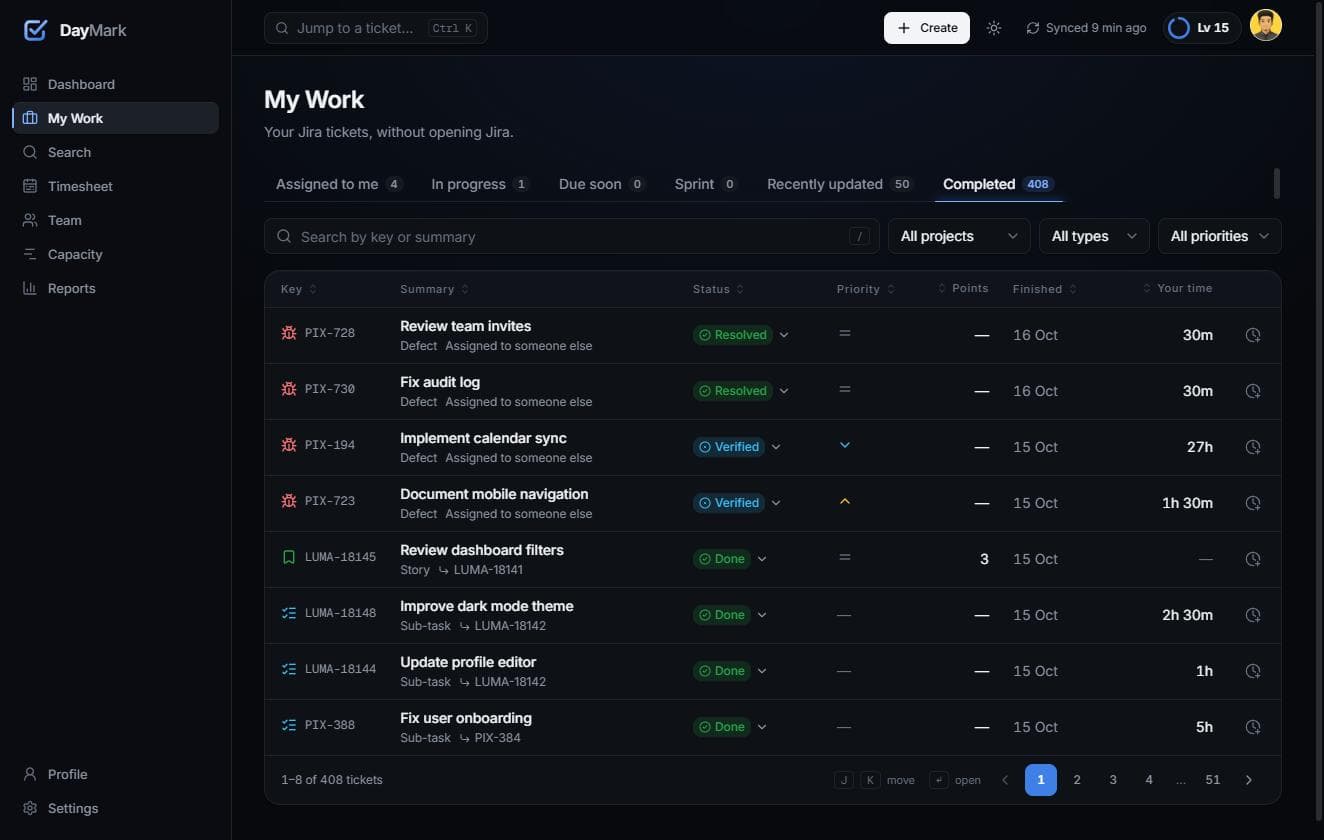The height and width of the screenshot is (840, 1324).
Task: Sort by the Your time column
Action: click(1178, 288)
